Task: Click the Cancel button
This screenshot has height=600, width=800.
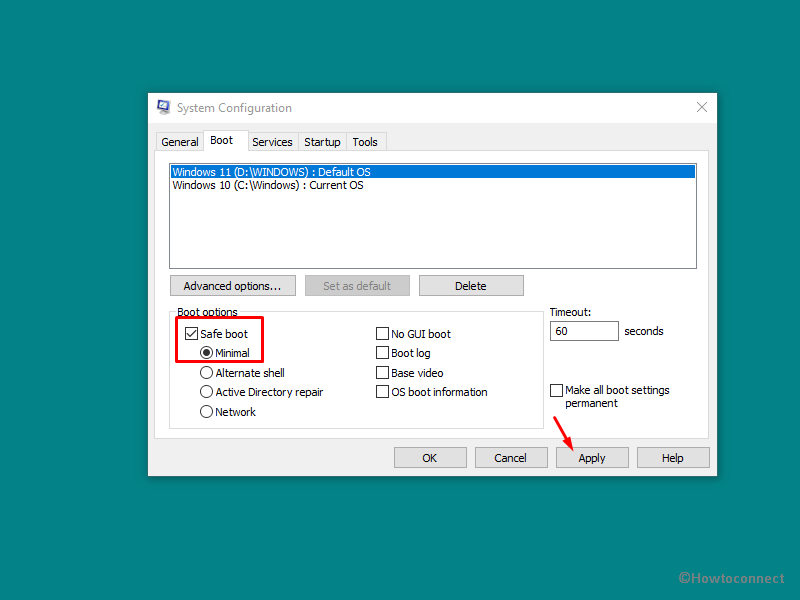Action: pyautogui.click(x=511, y=458)
